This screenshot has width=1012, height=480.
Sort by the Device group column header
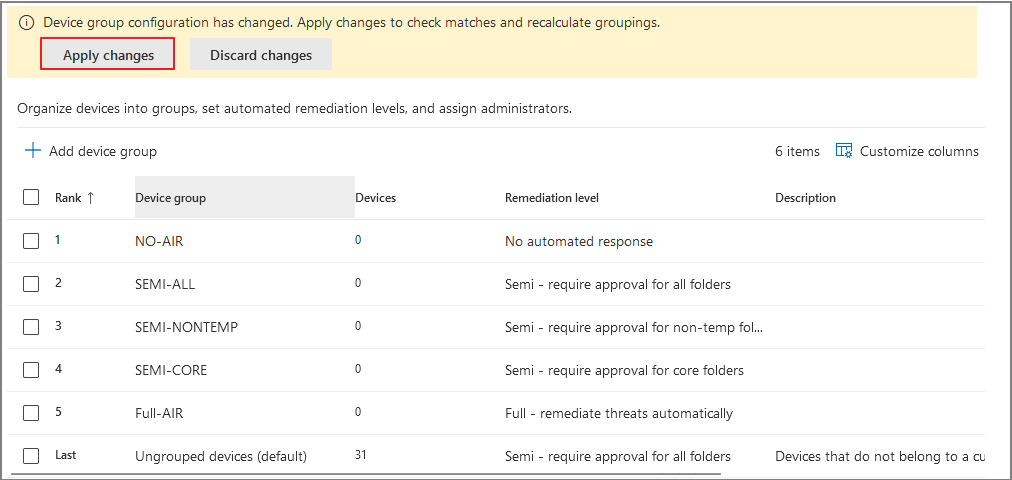(x=171, y=198)
